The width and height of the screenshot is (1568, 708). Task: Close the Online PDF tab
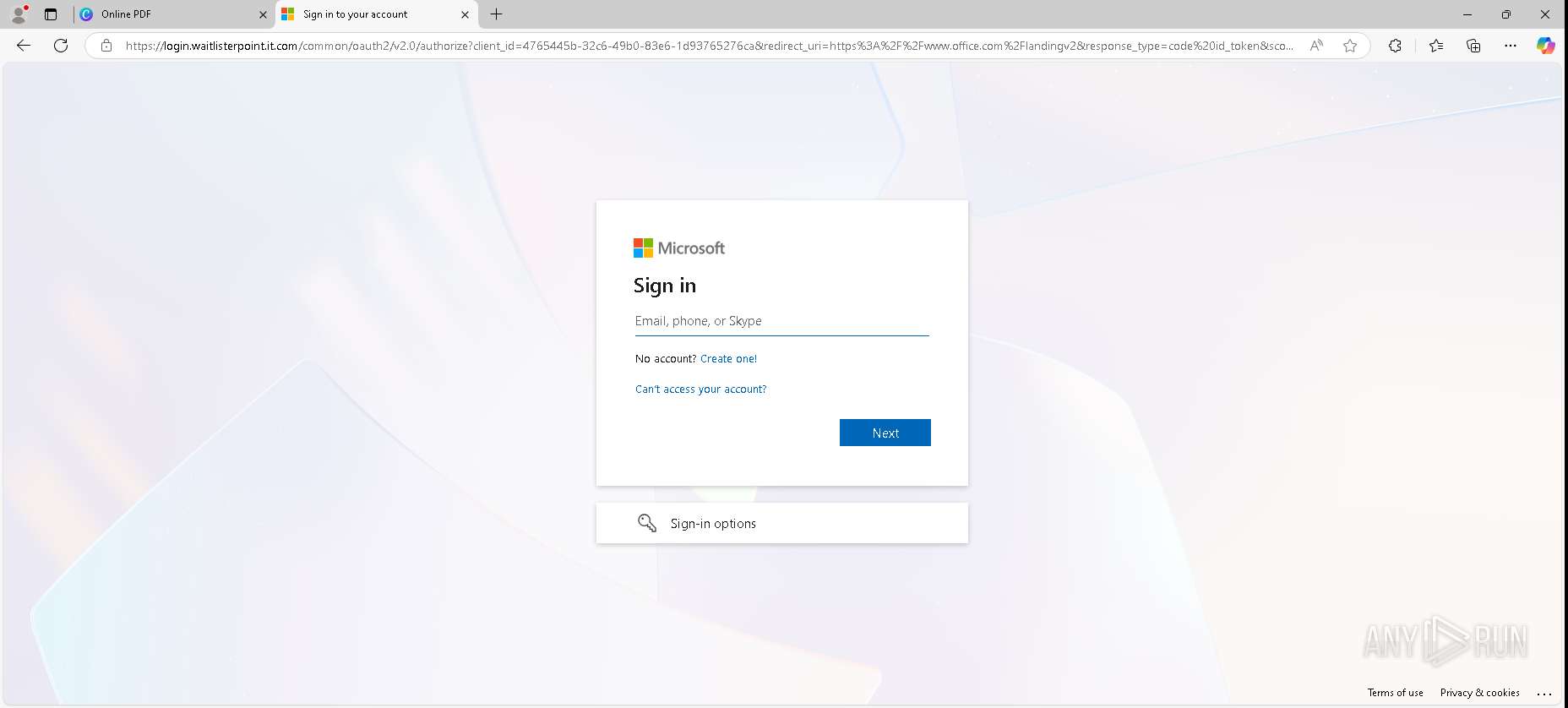pos(263,14)
